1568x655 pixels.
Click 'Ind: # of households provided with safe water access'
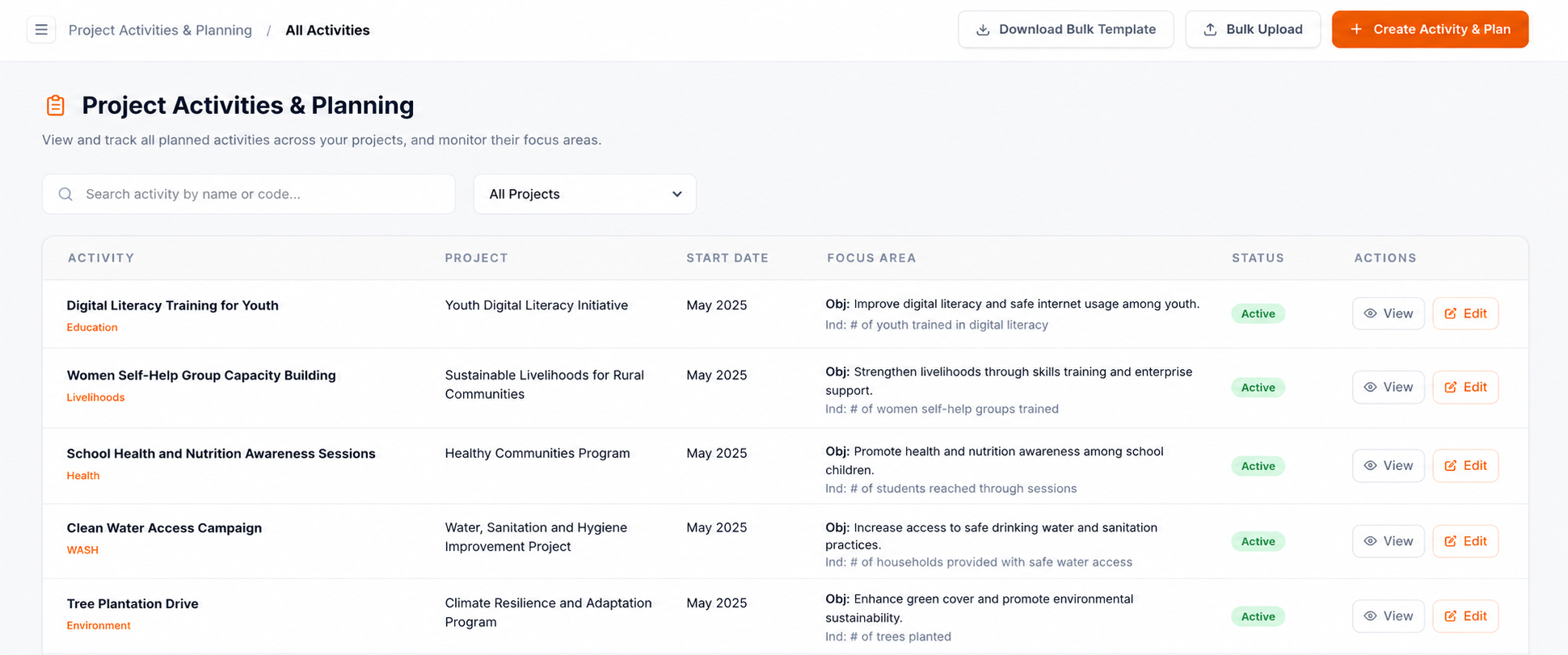pos(979,562)
